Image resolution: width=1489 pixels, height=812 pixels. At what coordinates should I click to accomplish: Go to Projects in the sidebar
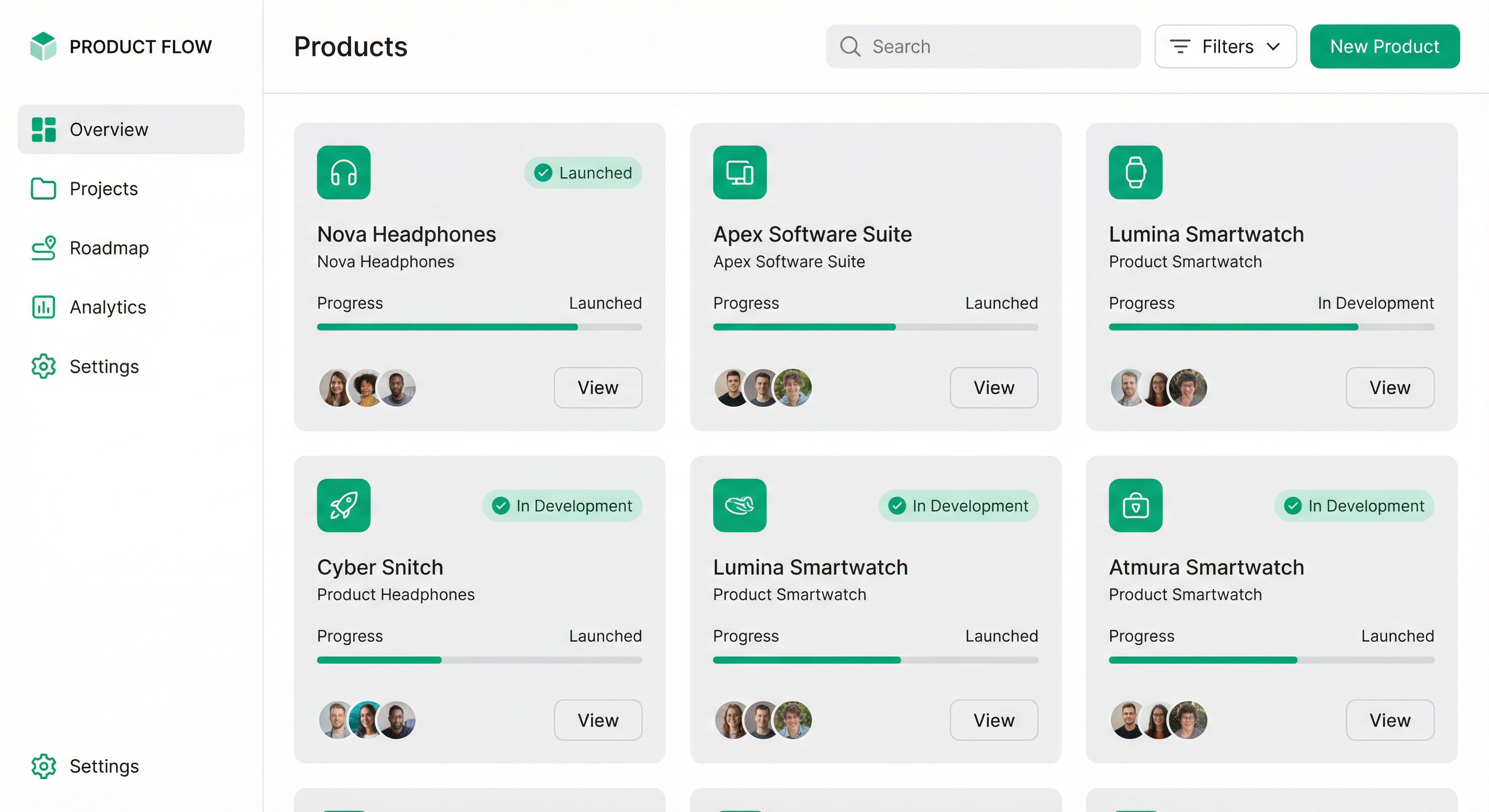point(104,188)
